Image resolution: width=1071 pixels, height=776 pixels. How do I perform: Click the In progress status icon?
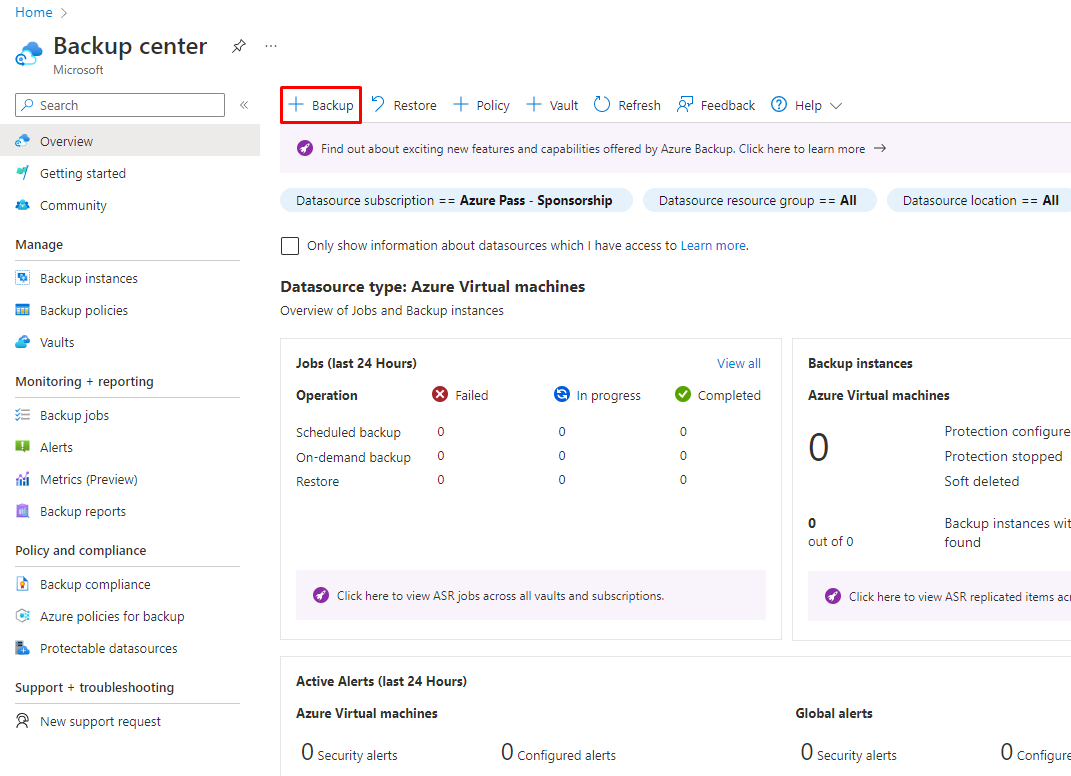pyautogui.click(x=561, y=394)
